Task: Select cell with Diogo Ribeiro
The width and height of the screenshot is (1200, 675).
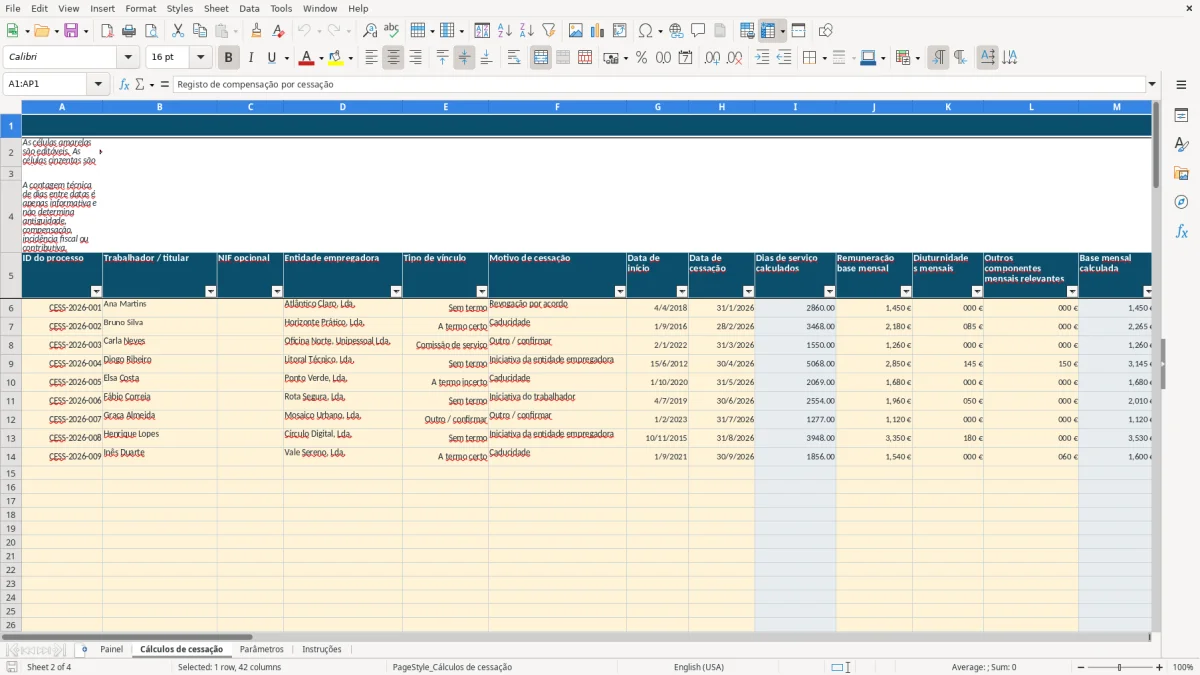Action: tap(159, 363)
